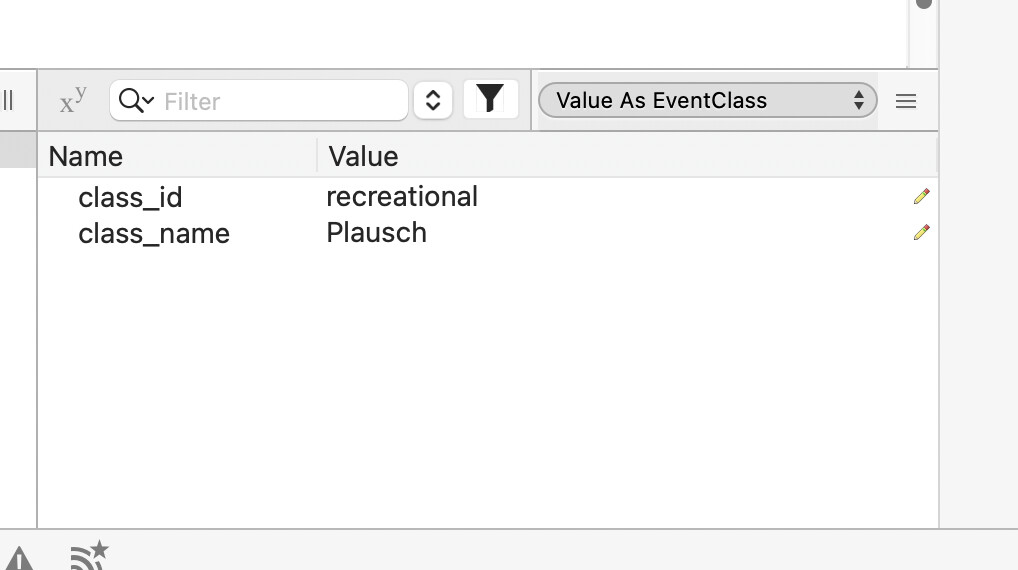The width and height of the screenshot is (1018, 570).
Task: Select the class_name row
Action: click(154, 233)
